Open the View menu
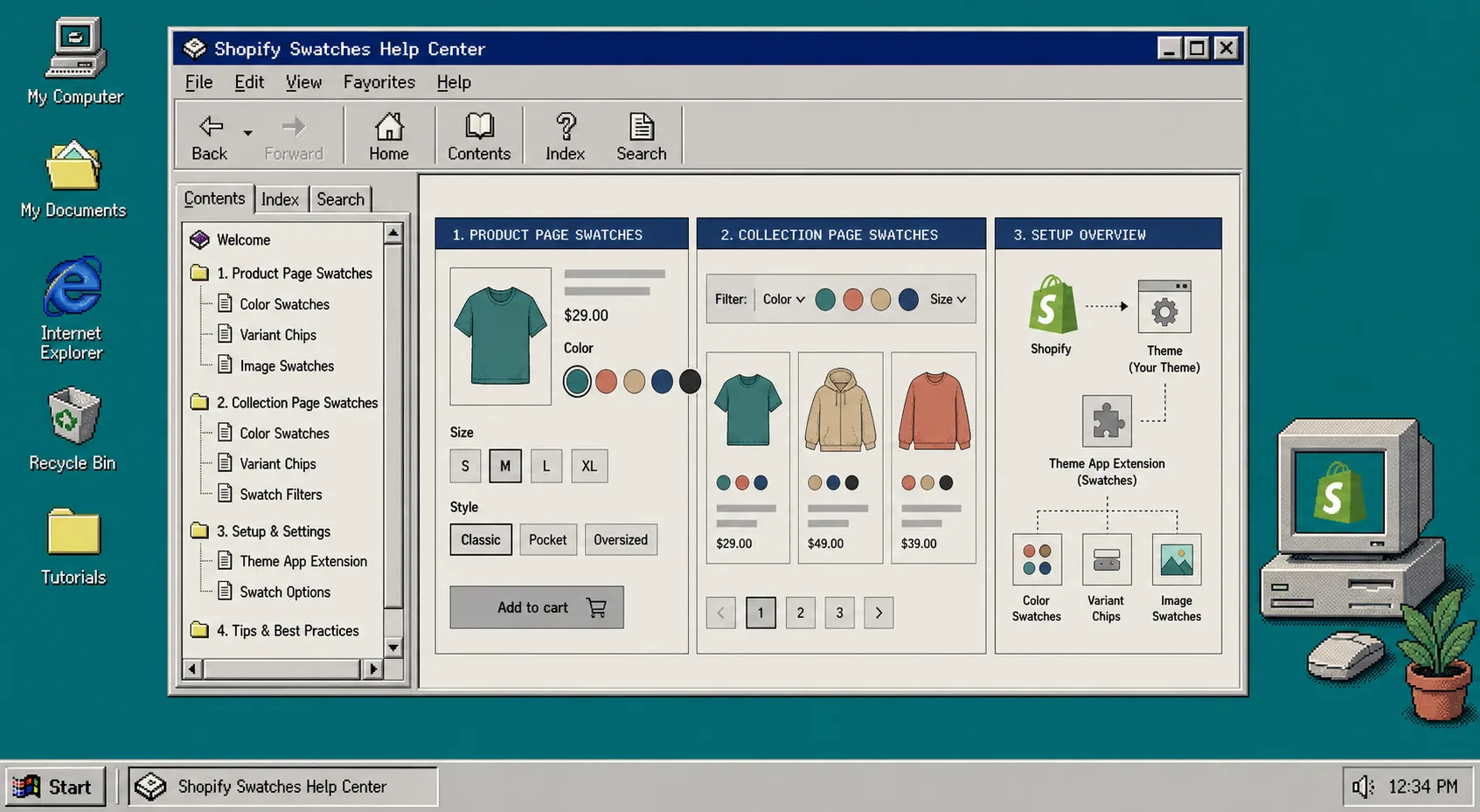 (303, 82)
